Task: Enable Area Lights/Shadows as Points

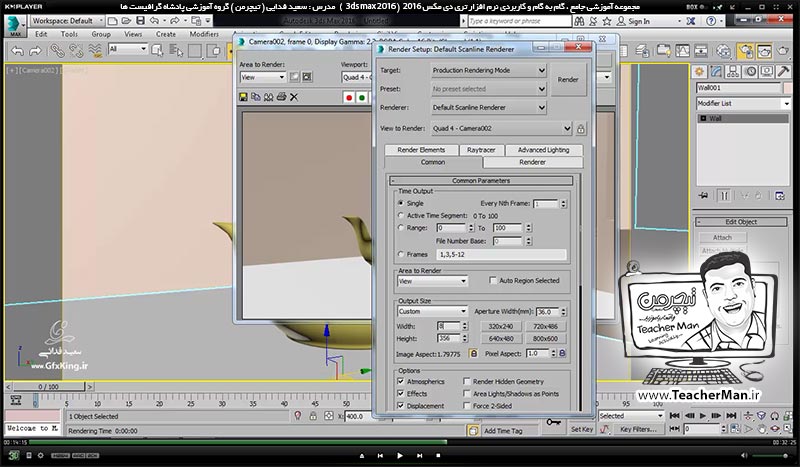Action: coord(466,394)
